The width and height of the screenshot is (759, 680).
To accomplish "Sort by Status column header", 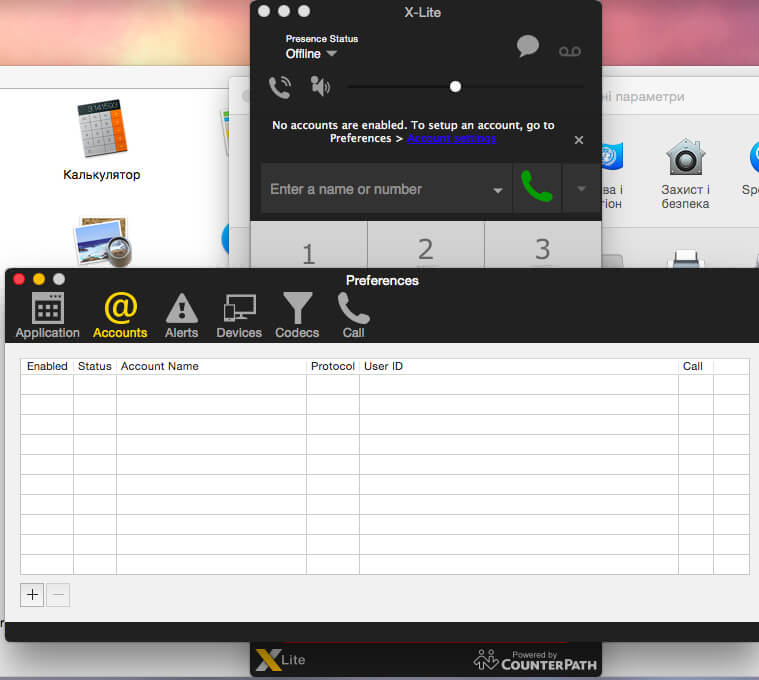I will 95,366.
